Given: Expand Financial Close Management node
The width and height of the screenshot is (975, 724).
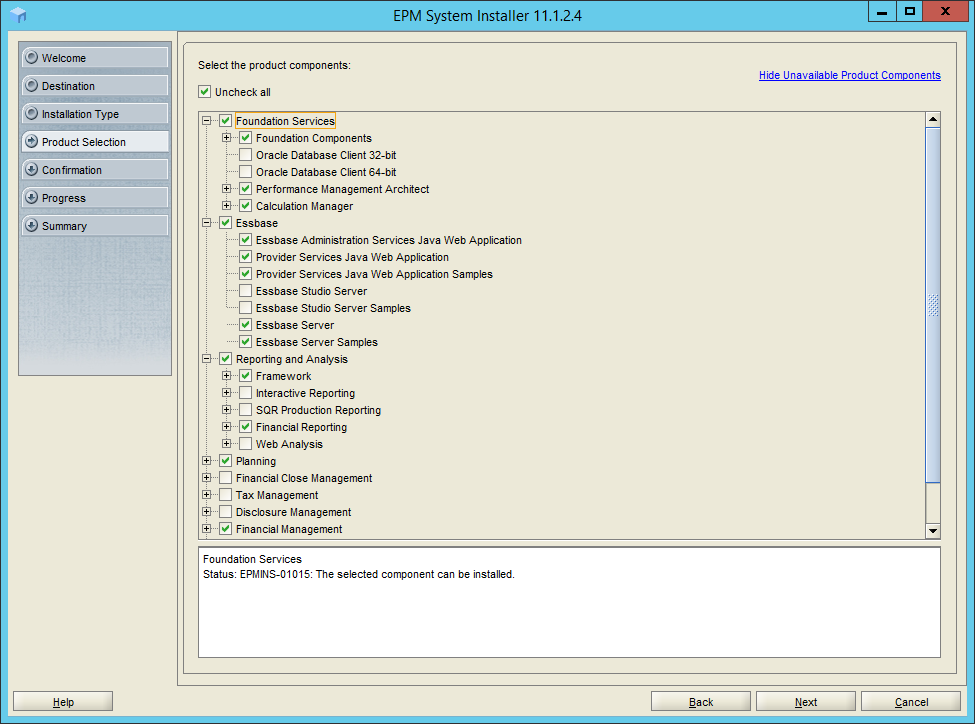Looking at the screenshot, I should point(206,478).
